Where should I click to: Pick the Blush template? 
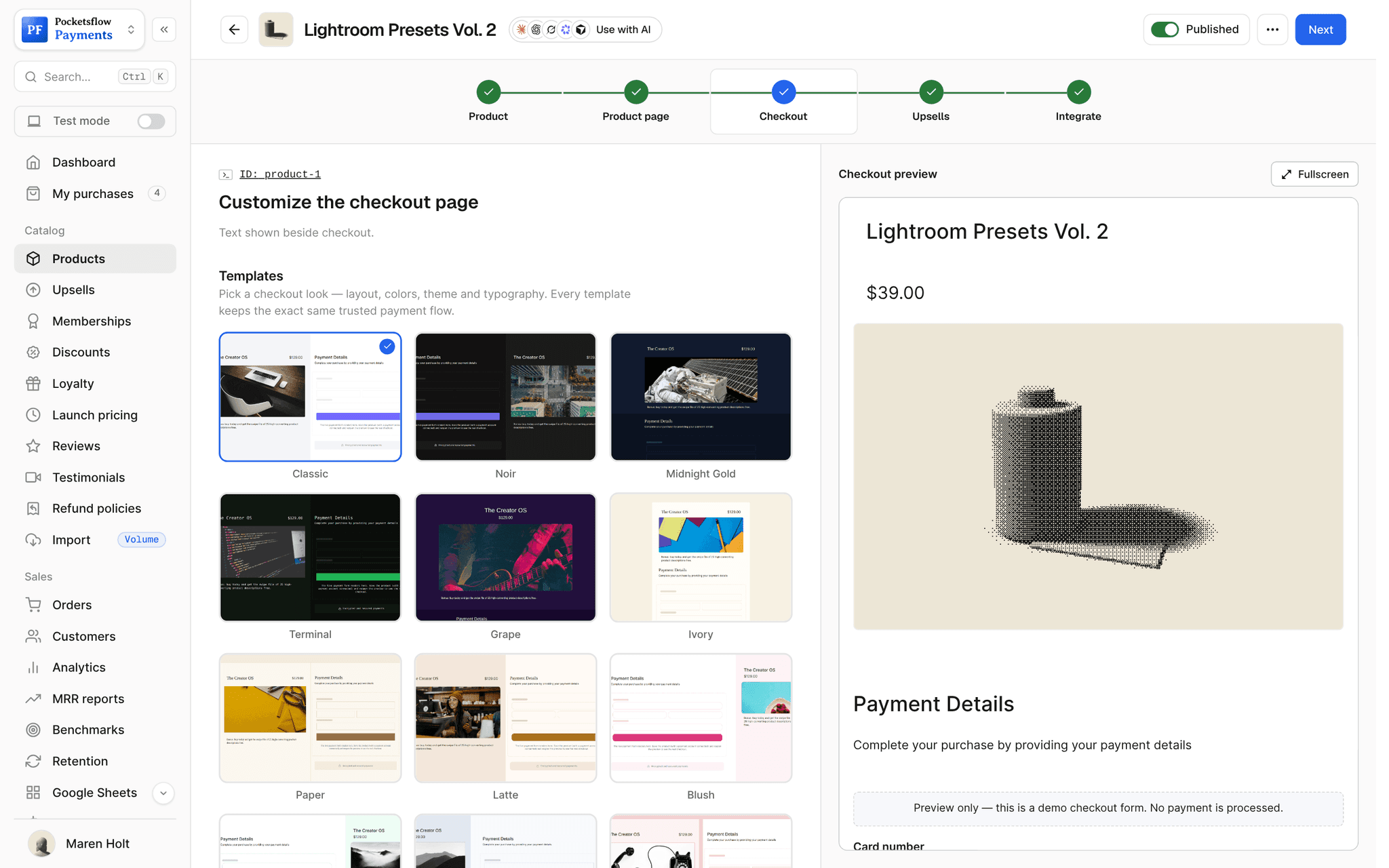pyautogui.click(x=701, y=718)
